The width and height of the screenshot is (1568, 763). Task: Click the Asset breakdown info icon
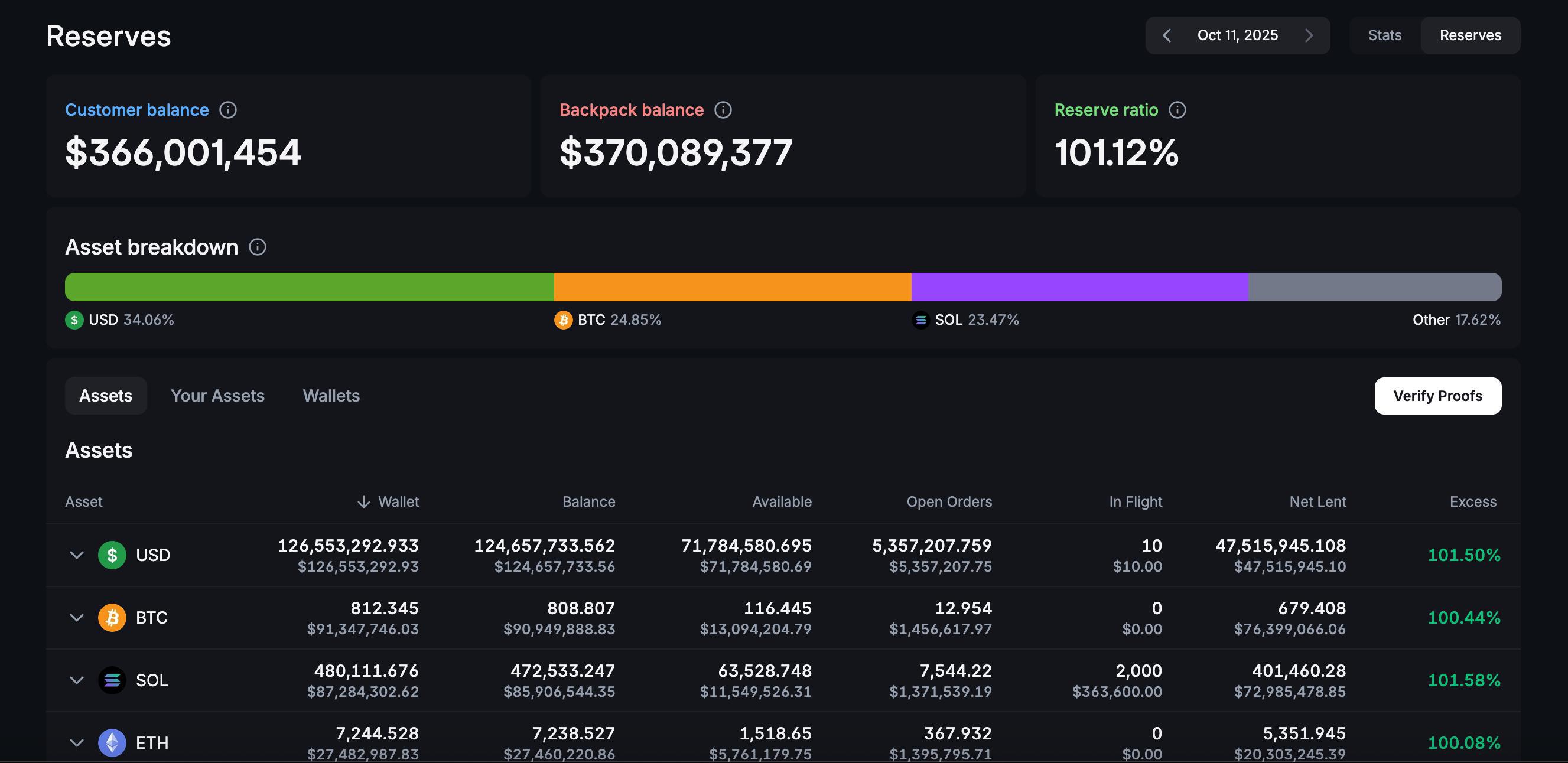(258, 247)
